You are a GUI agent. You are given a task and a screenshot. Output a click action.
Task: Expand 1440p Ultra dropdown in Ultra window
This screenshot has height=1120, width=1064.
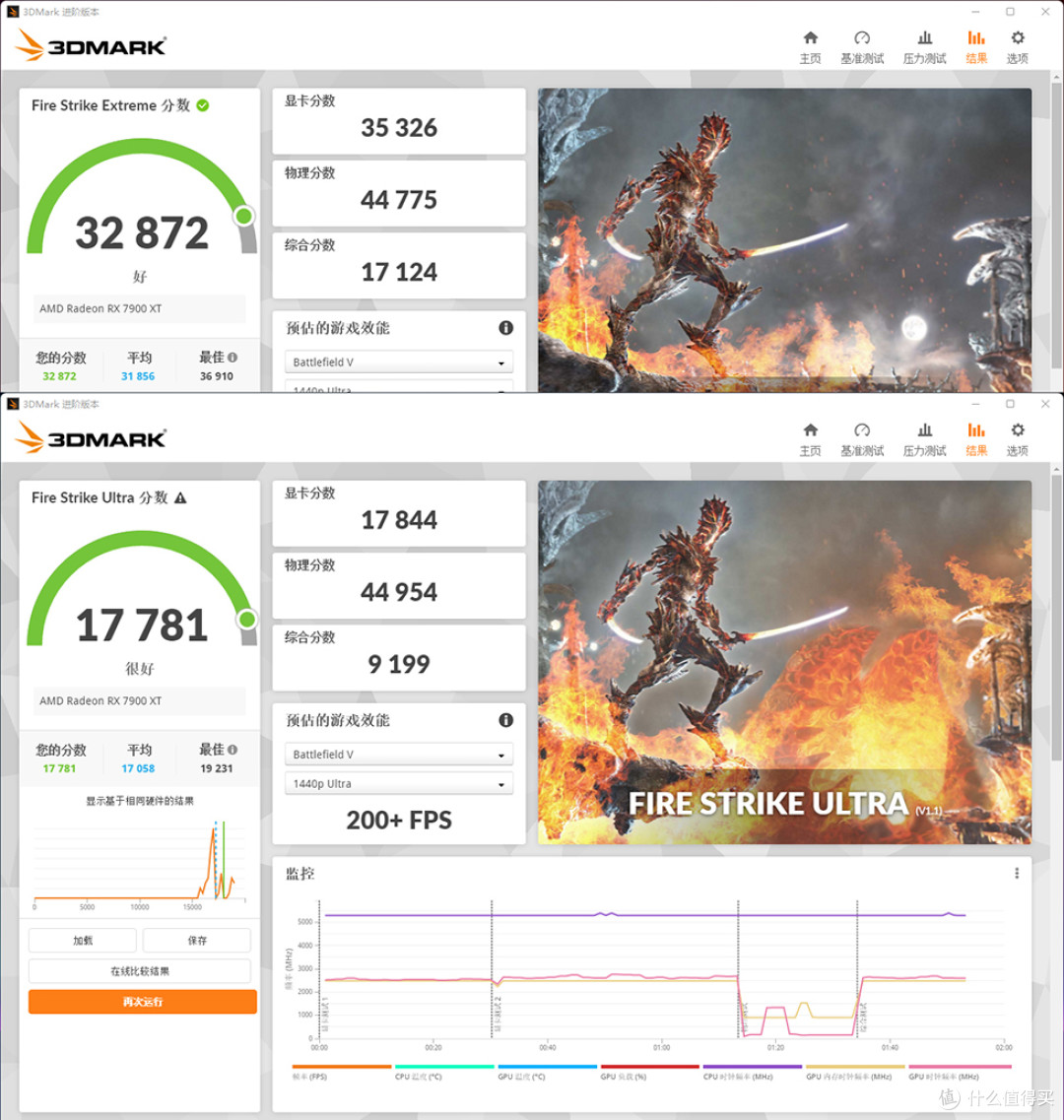pyautogui.click(x=399, y=783)
